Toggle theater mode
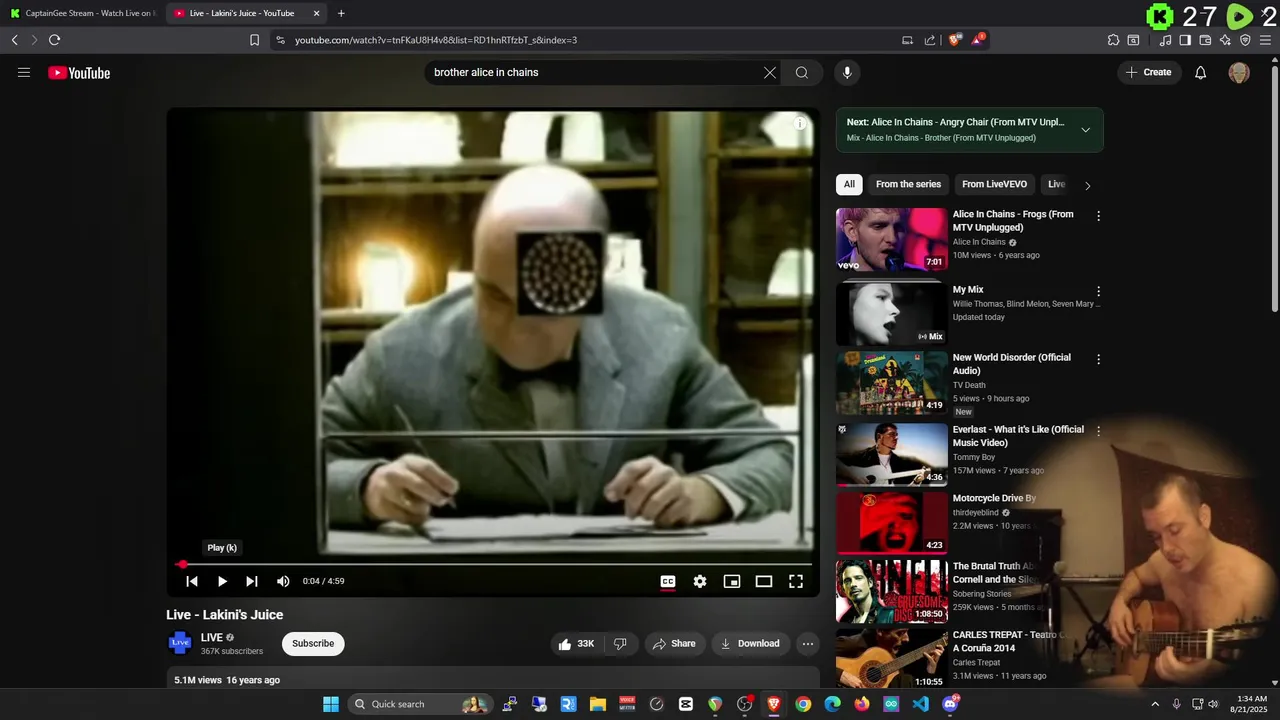The height and width of the screenshot is (720, 1280). 764,581
